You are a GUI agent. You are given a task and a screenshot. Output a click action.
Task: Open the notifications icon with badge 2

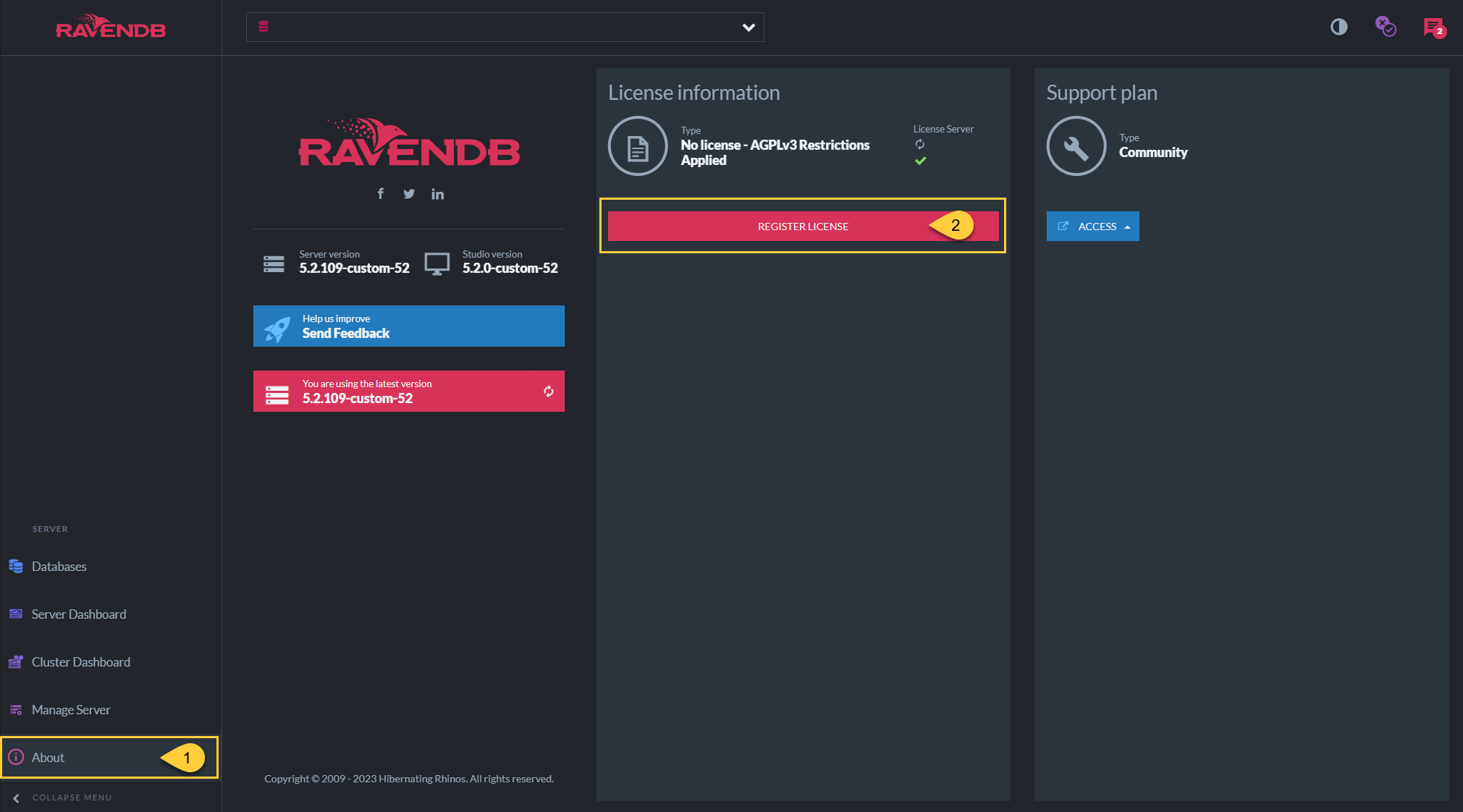coord(1434,28)
